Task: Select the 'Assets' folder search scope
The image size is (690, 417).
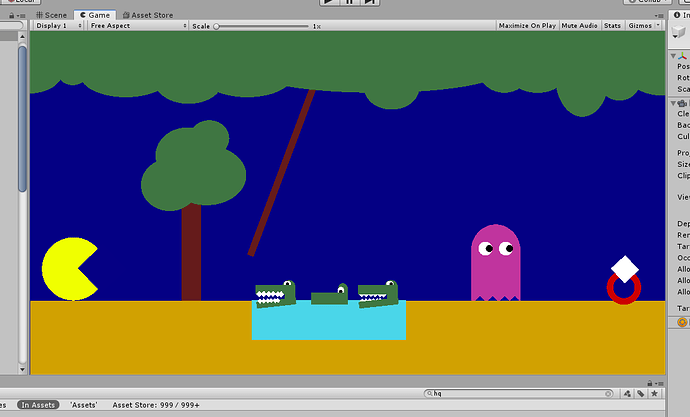Action: (x=84, y=405)
